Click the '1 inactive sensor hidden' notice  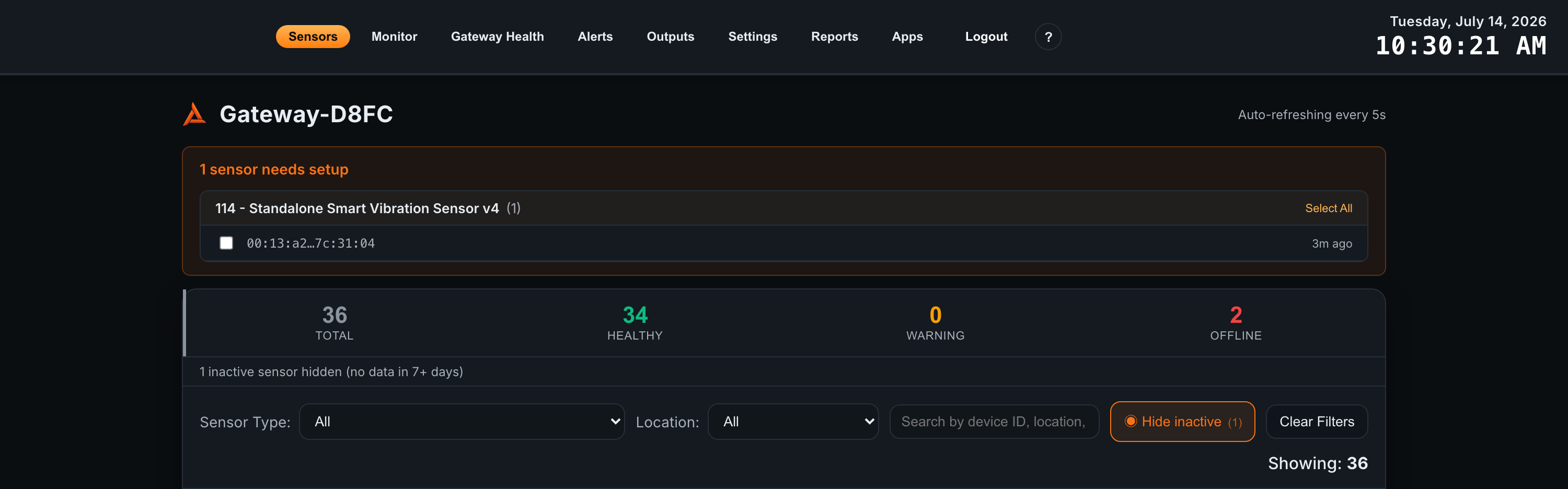331,371
